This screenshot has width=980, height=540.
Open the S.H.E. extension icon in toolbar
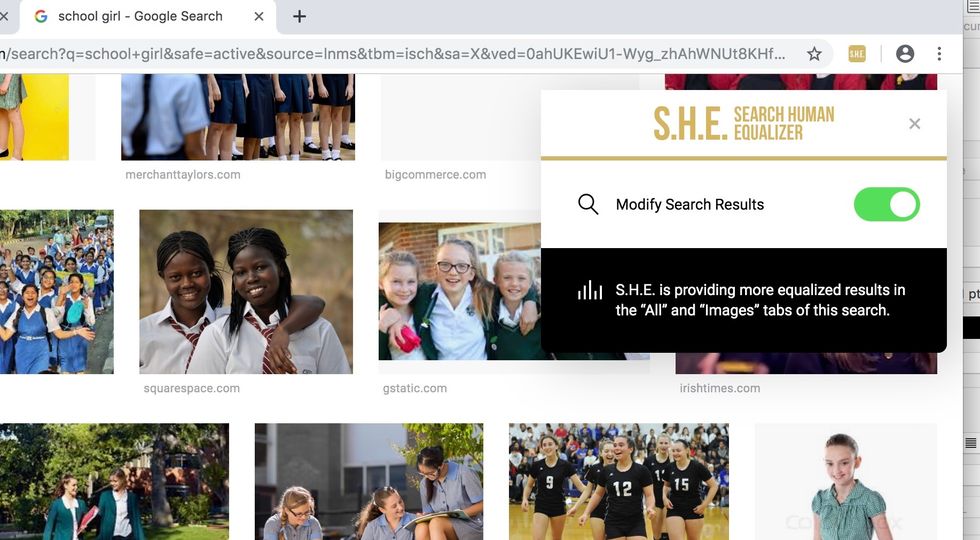click(x=857, y=54)
